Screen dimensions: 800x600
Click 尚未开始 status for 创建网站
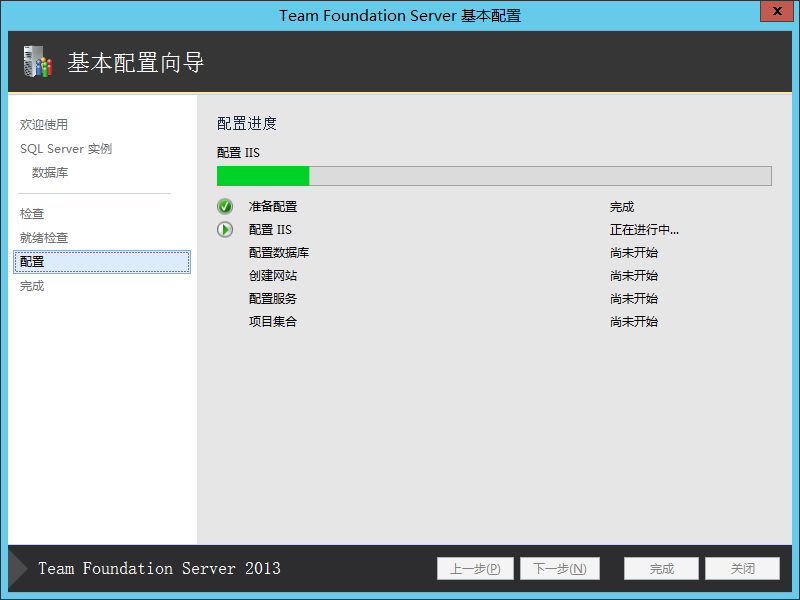634,276
